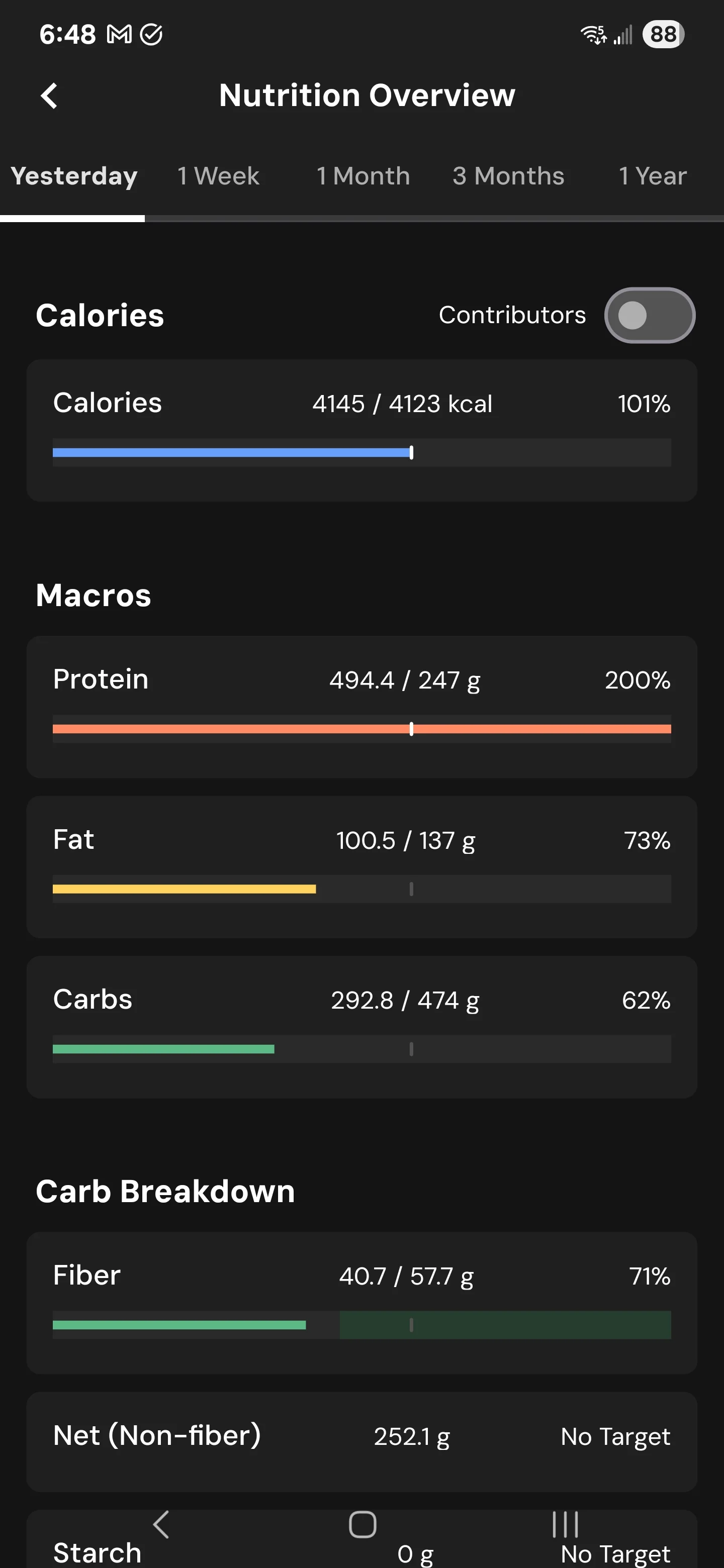Tap the back arrow beside Nutrition Overview
Screen dimensions: 724x1568
tap(49, 95)
